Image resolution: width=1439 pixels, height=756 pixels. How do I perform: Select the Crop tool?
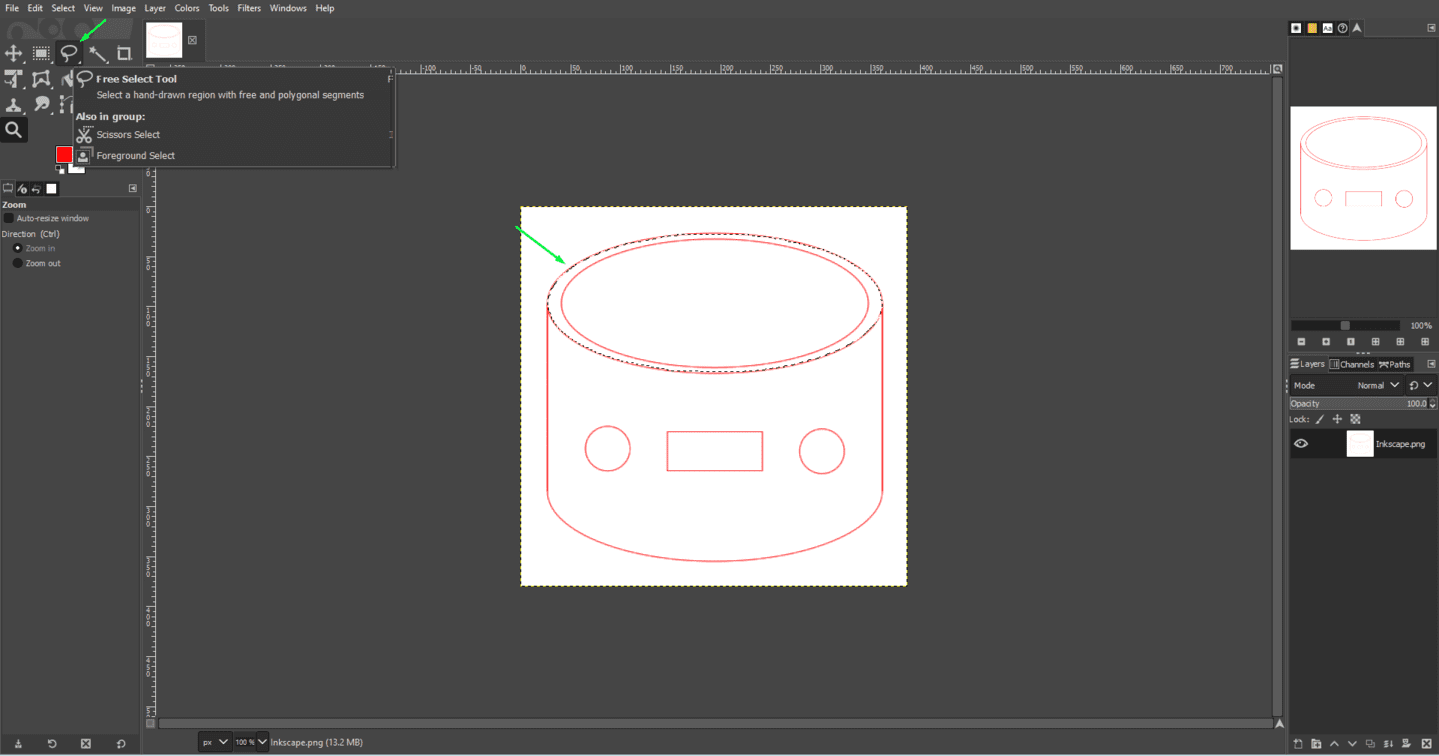click(124, 53)
